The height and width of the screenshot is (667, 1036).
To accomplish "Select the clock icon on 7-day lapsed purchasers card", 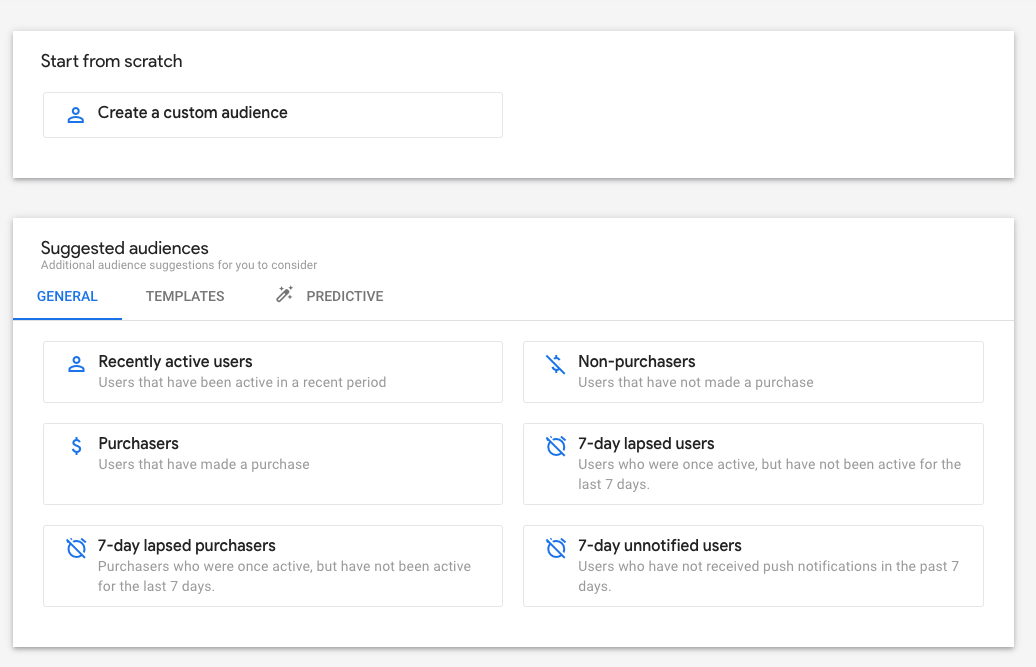I will 76,548.
